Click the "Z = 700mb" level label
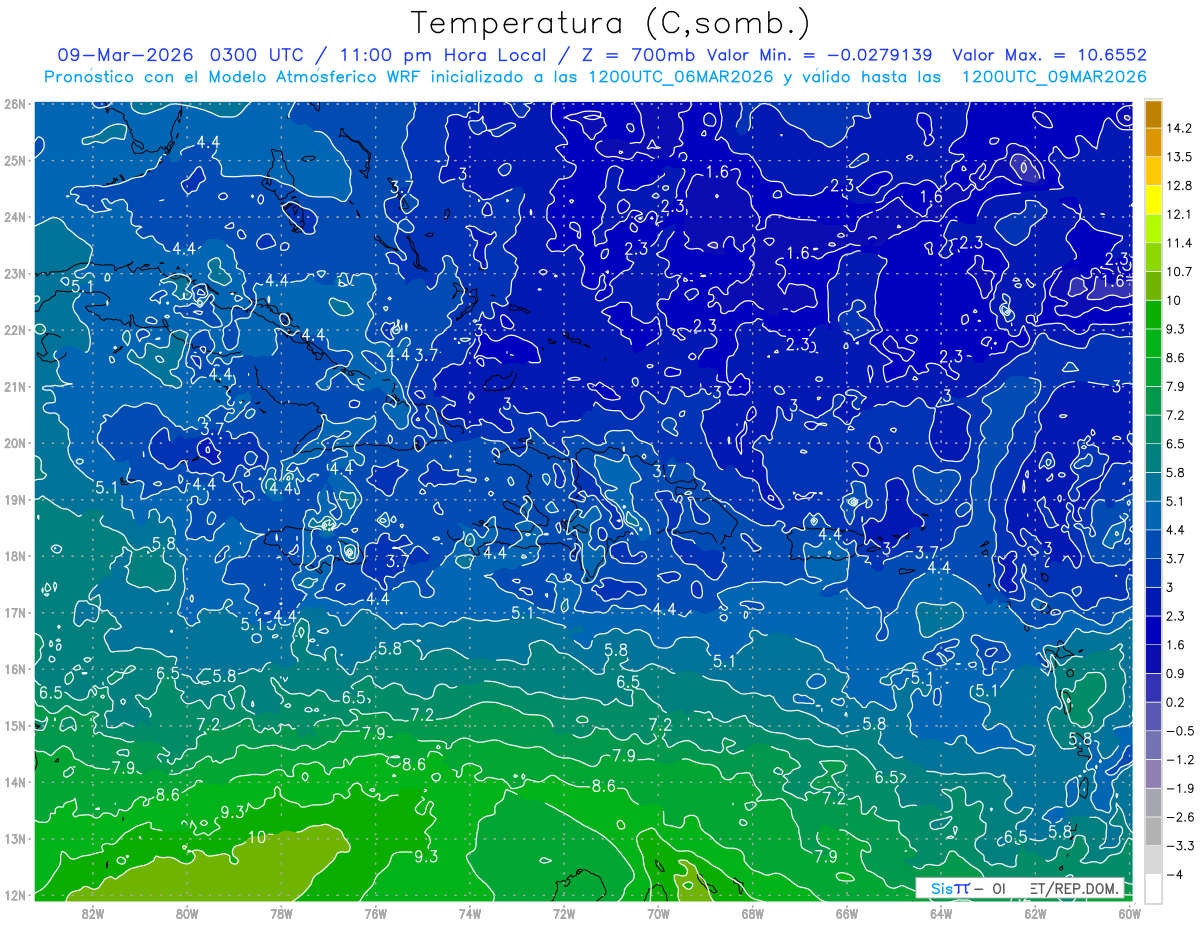1200x927 pixels. [x=639, y=55]
